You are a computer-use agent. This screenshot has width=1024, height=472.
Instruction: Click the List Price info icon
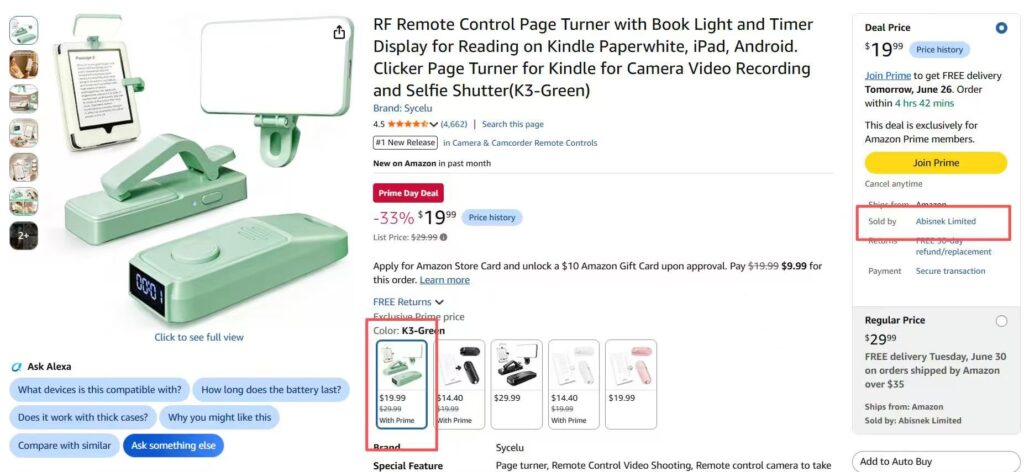click(x=444, y=238)
